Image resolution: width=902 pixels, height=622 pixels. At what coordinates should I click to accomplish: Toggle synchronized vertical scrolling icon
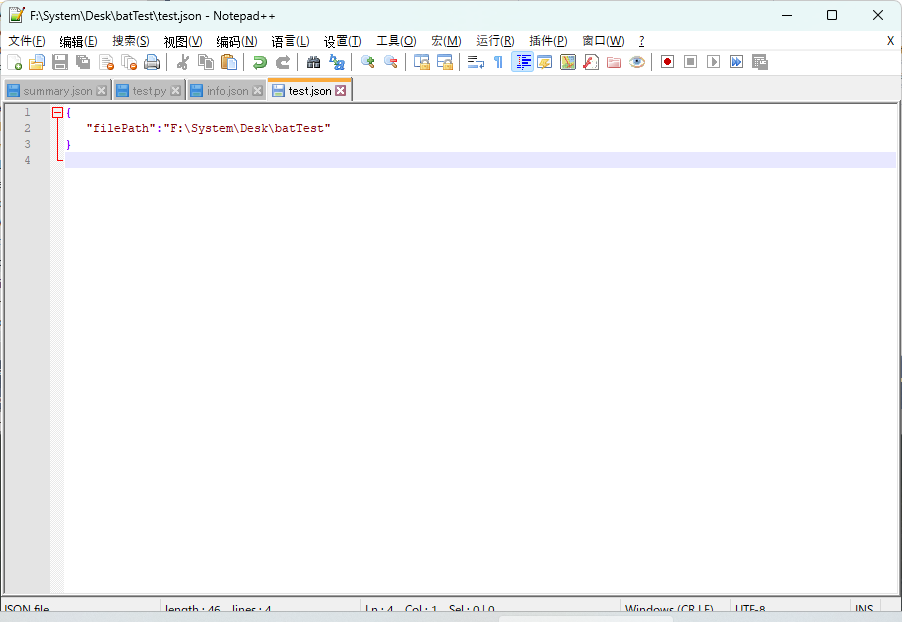[422, 62]
